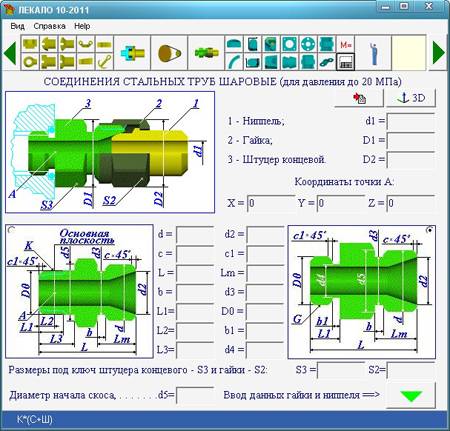Click the Z coordinate field
Viewport: 450px width, 431px height.
click(411, 203)
